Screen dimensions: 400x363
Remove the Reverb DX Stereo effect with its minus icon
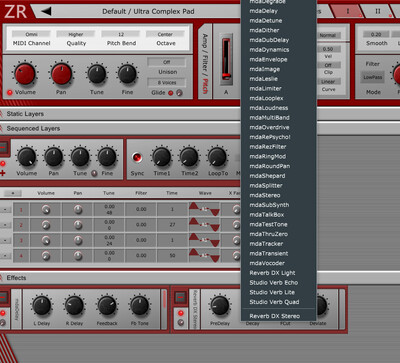pos(180,297)
